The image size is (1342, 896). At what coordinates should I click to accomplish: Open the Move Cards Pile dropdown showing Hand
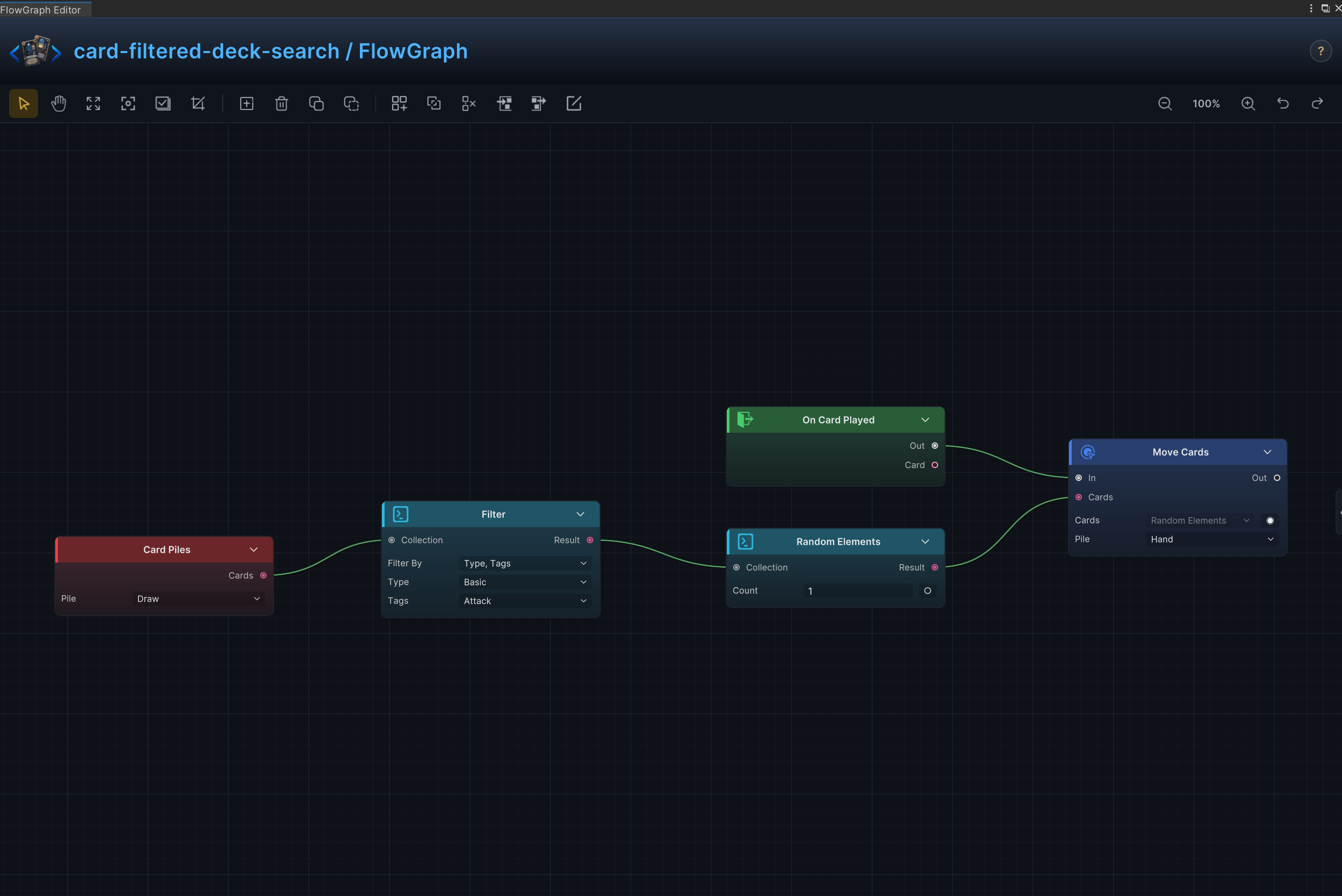tap(1212, 539)
